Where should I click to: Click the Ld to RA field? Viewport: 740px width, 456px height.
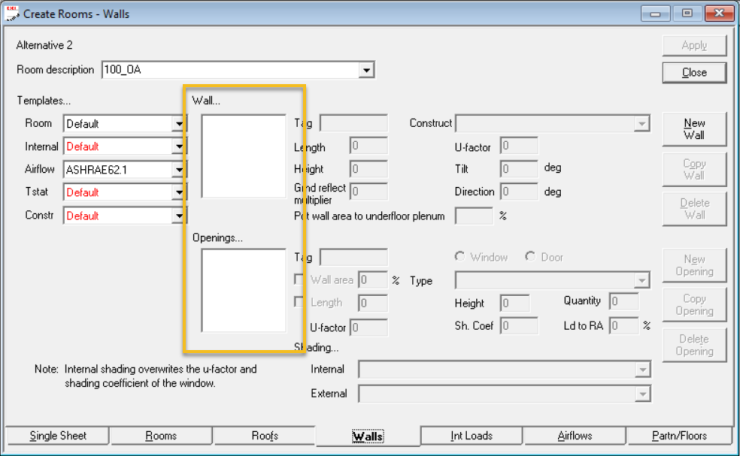(x=624, y=326)
